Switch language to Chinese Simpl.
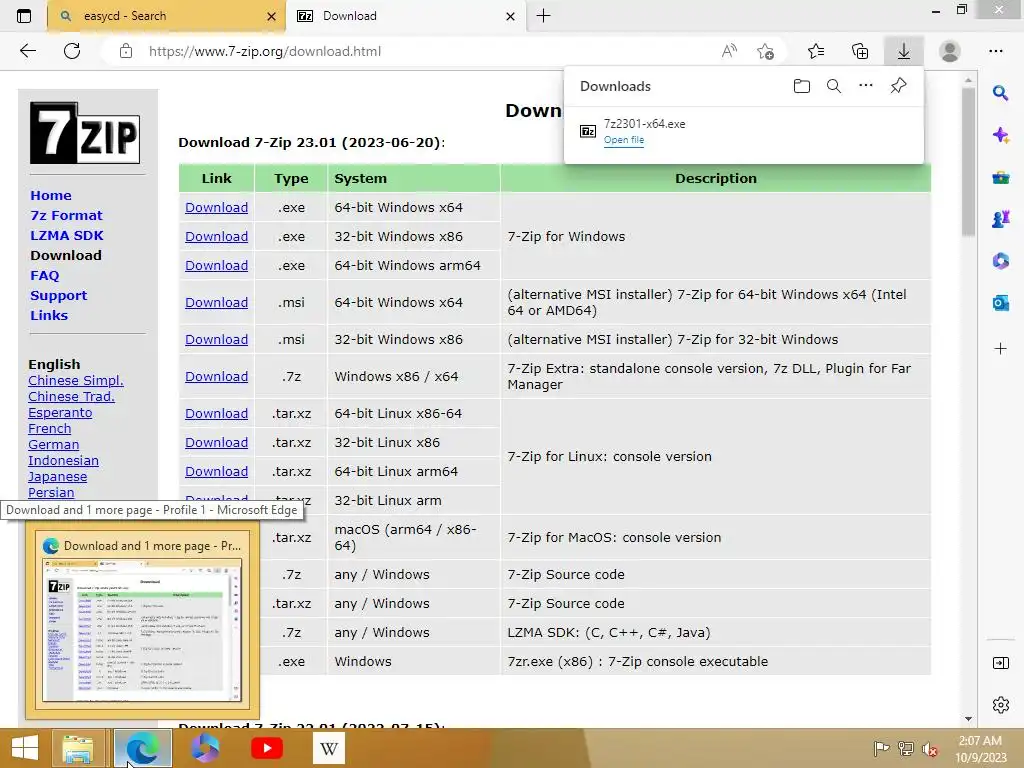Image resolution: width=1024 pixels, height=768 pixels. (x=76, y=381)
